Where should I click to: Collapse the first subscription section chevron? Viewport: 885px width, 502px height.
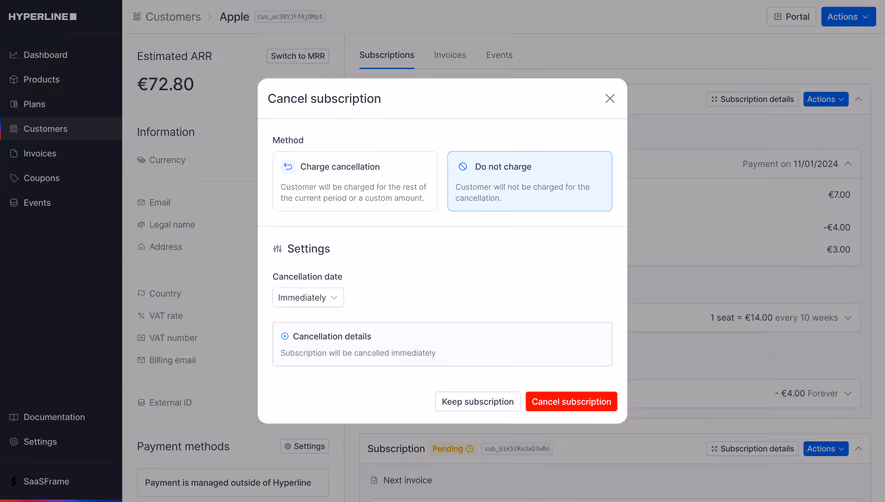point(858,99)
